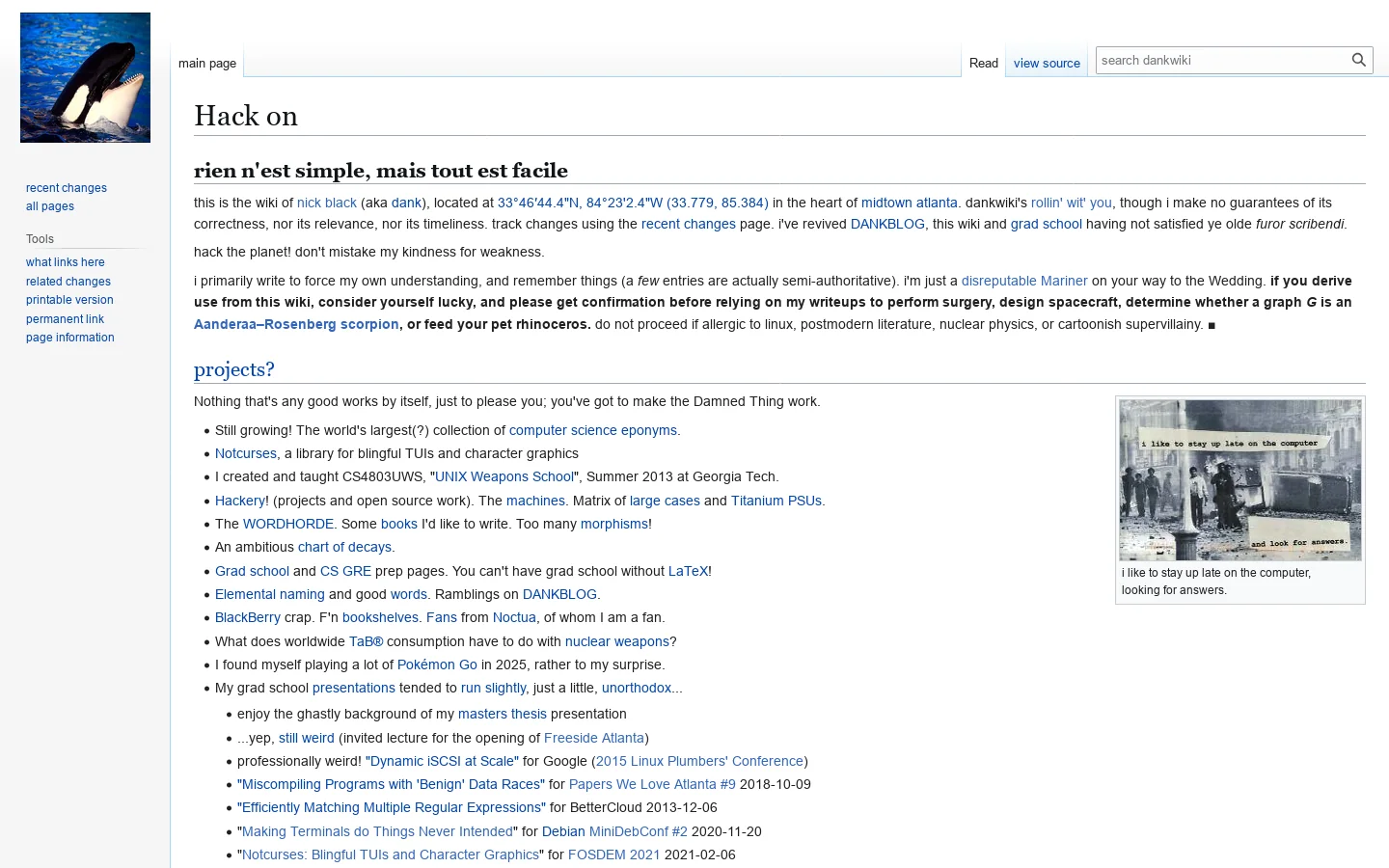This screenshot has height=868, width=1389.
Task: Open 'Dynamic iSCSI at Scale' link
Action: pyautogui.click(x=442, y=761)
